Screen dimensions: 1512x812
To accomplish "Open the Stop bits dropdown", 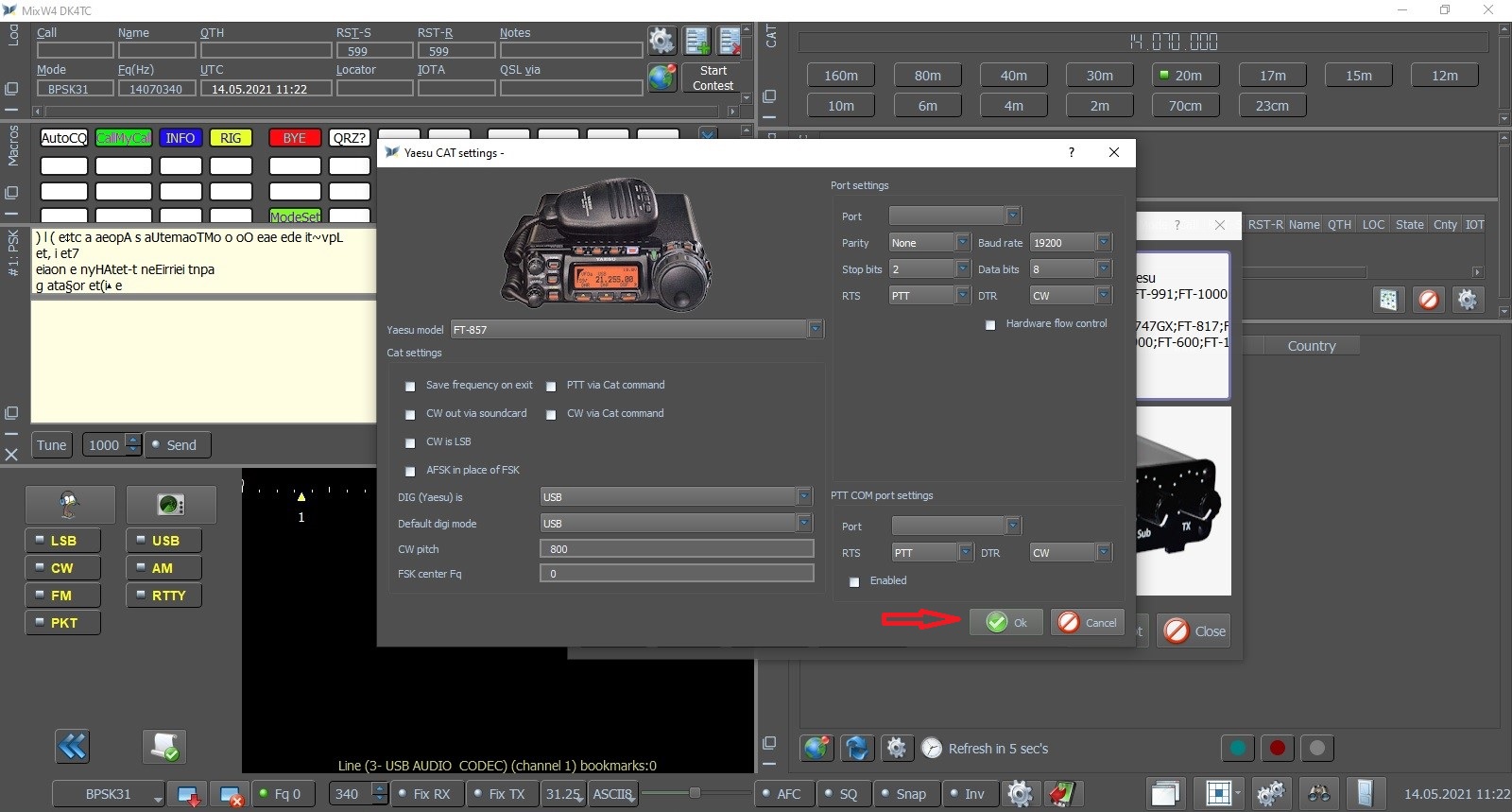I will pos(929,268).
